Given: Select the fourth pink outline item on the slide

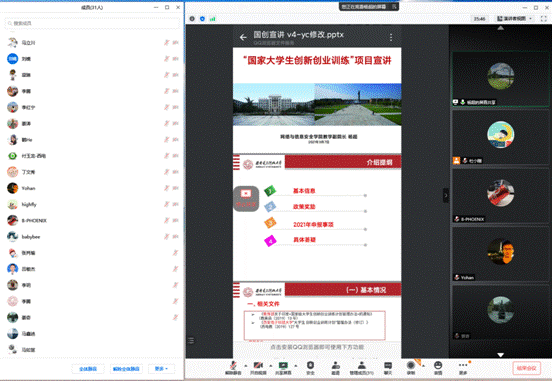Looking at the screenshot, I should click(305, 240).
